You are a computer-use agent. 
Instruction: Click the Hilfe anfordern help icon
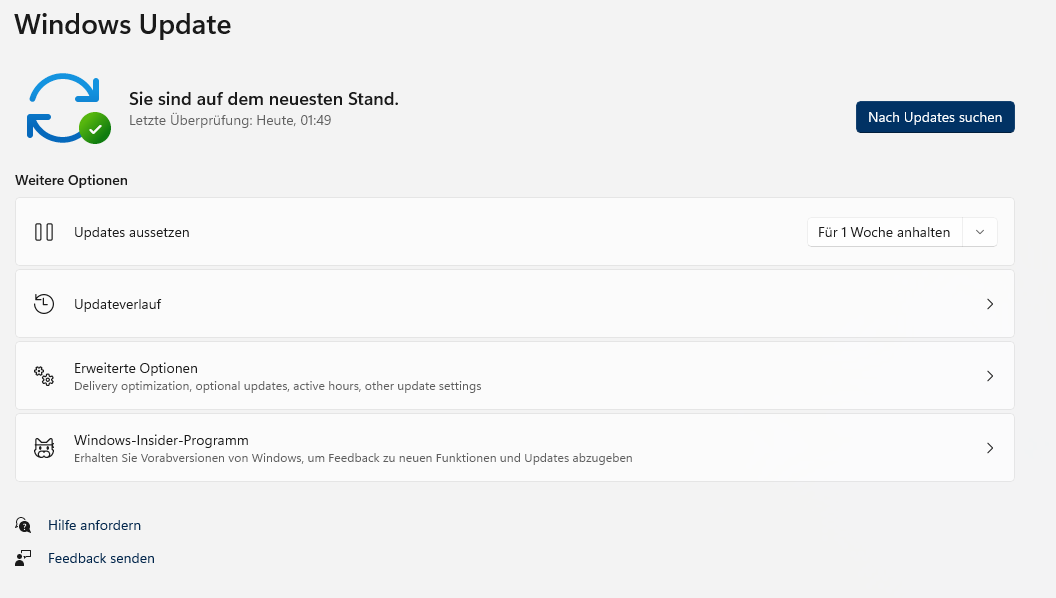(x=23, y=525)
